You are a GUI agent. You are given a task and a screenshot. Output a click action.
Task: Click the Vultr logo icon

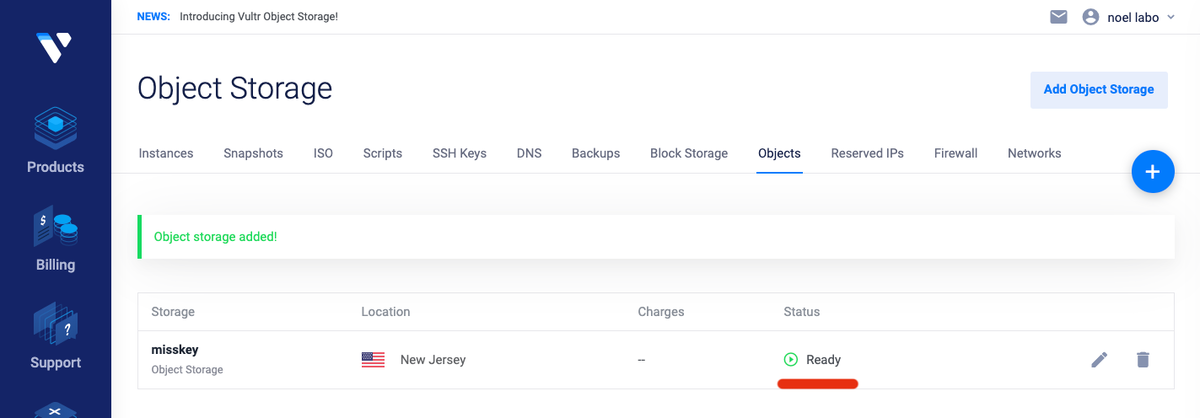55,48
